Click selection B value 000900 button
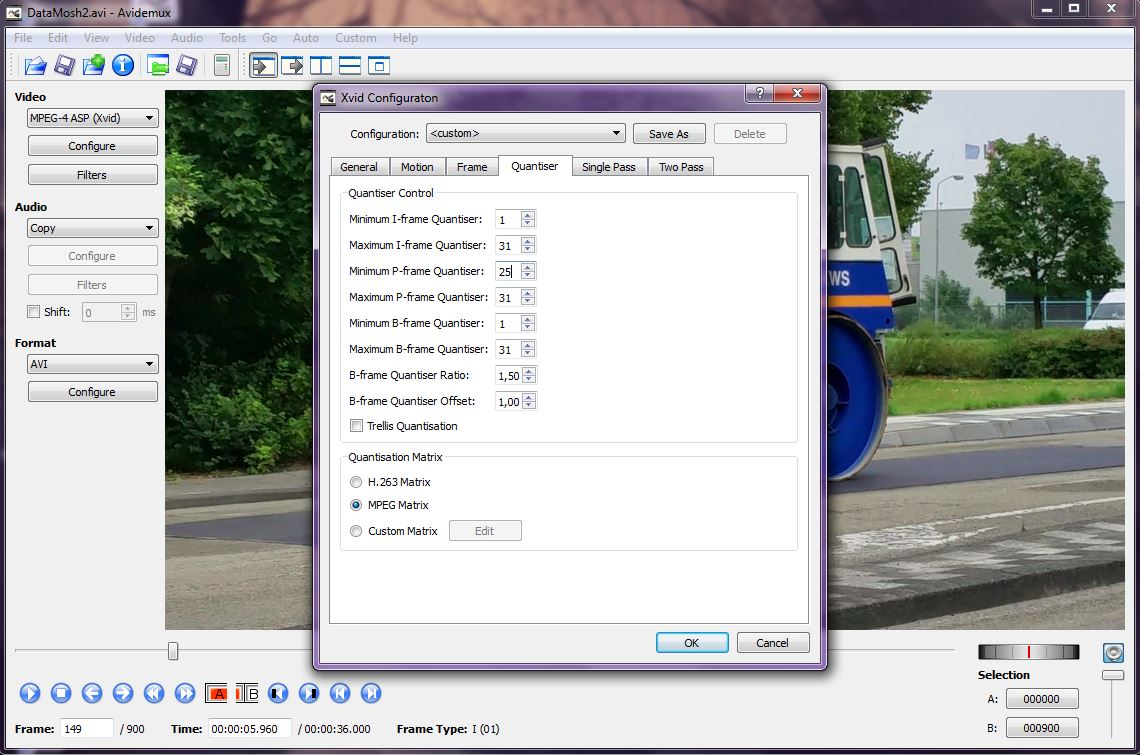The image size is (1140, 755). click(x=1041, y=727)
